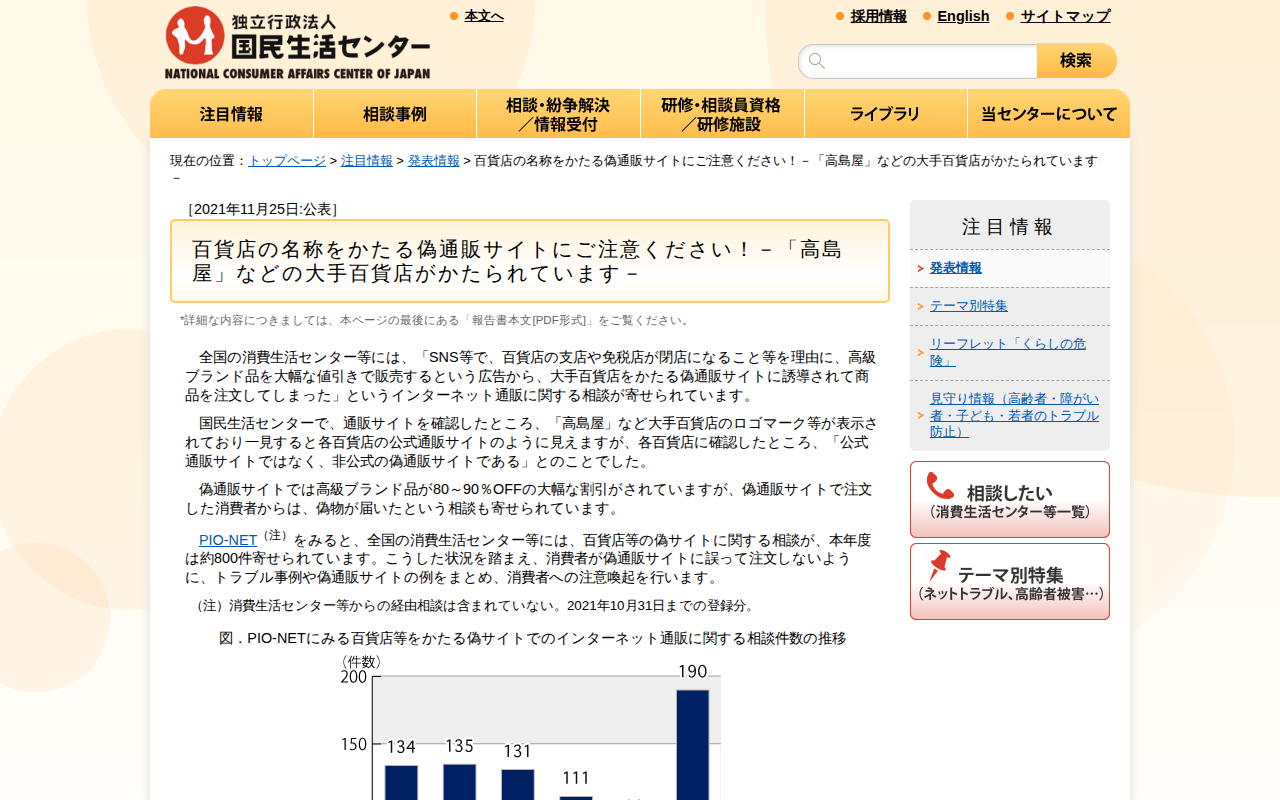Open the 注目情報 navigation tab
Viewport: 1280px width, 800px height.
click(x=231, y=113)
